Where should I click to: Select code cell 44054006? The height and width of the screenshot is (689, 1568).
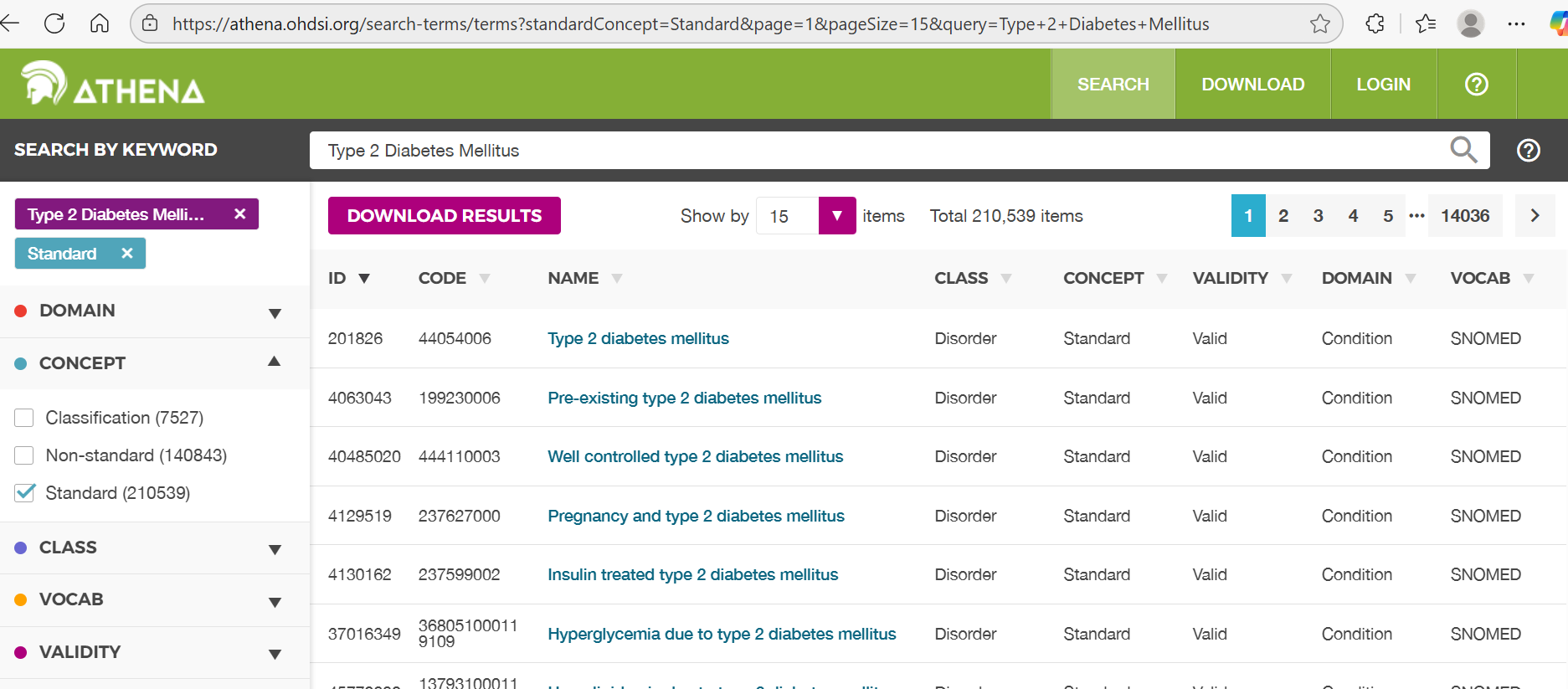(x=455, y=338)
